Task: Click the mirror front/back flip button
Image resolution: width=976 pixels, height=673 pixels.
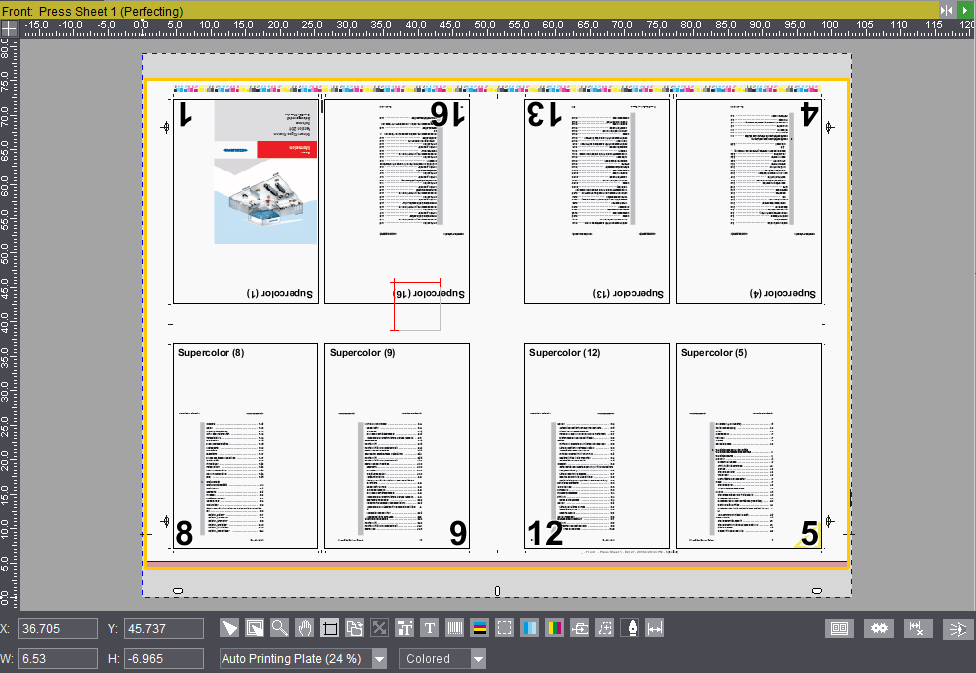Action: coord(946,10)
